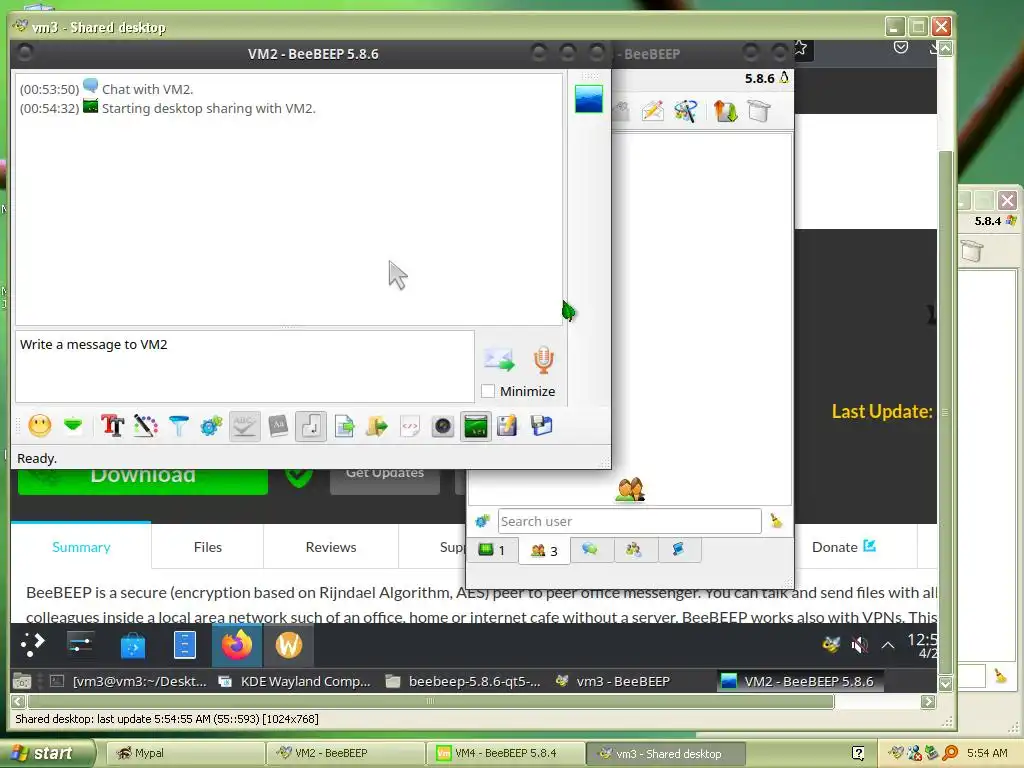Click the Get Updates button

click(385, 481)
